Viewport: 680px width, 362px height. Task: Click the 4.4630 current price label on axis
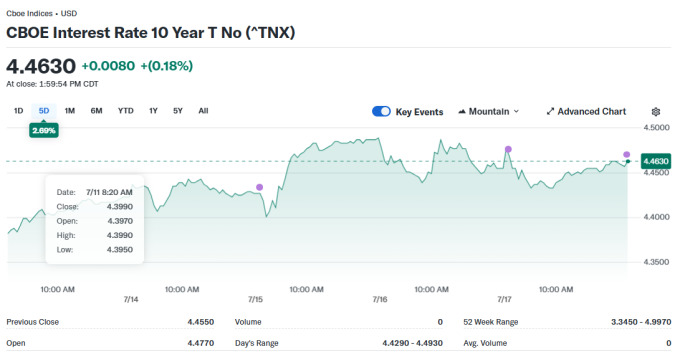(656, 161)
